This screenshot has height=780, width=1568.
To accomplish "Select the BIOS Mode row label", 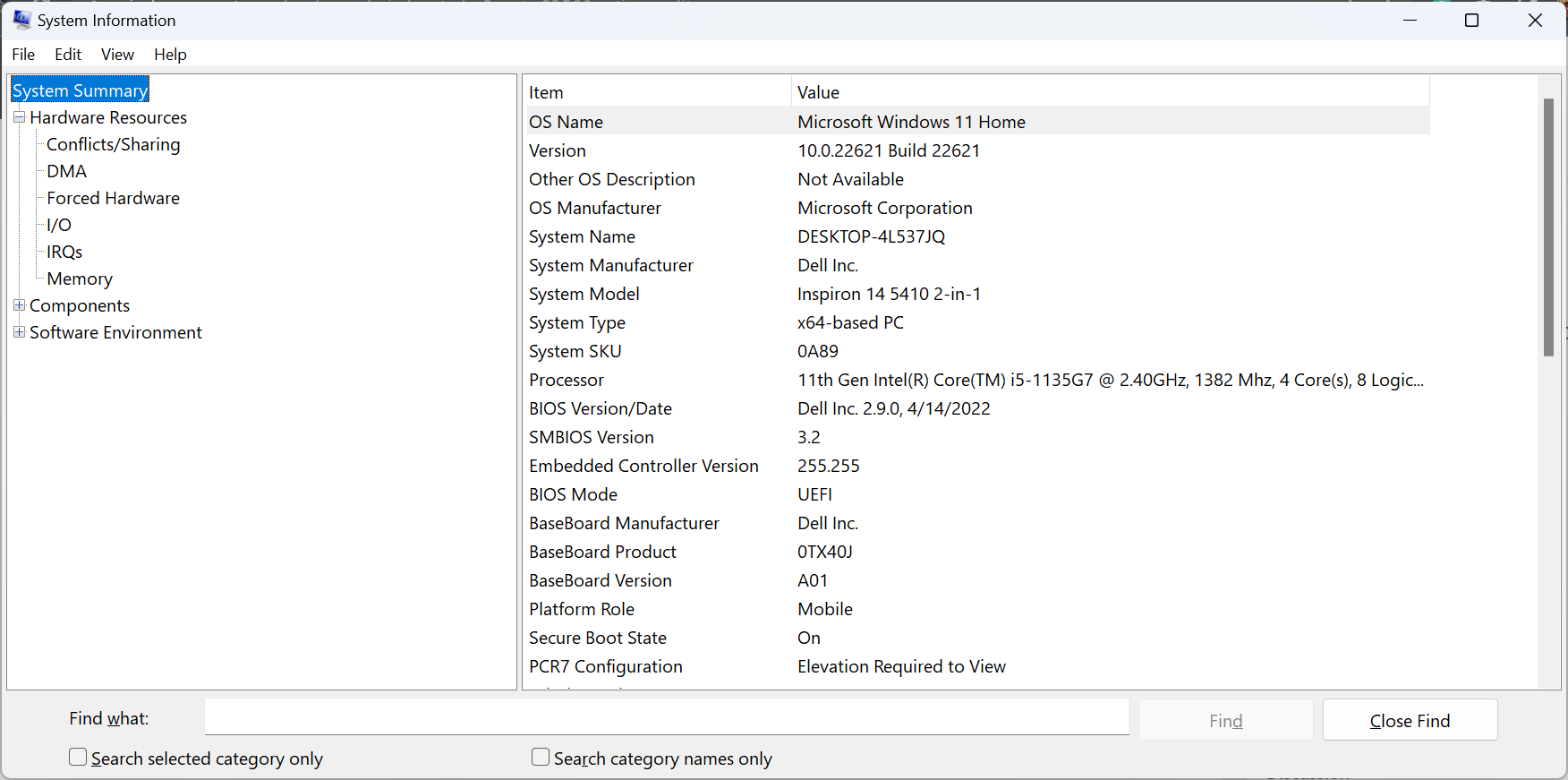I will click(573, 494).
